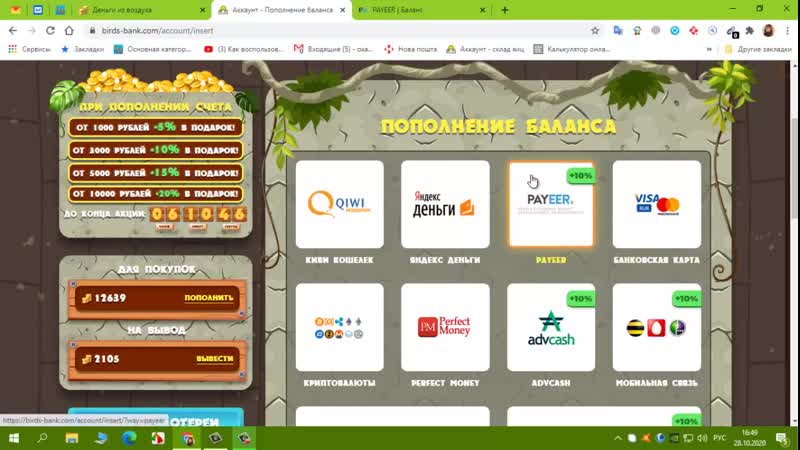This screenshot has width=800, height=450.
Task: Open the 'Калькулятор онла...' bookmark
Action: point(571,49)
